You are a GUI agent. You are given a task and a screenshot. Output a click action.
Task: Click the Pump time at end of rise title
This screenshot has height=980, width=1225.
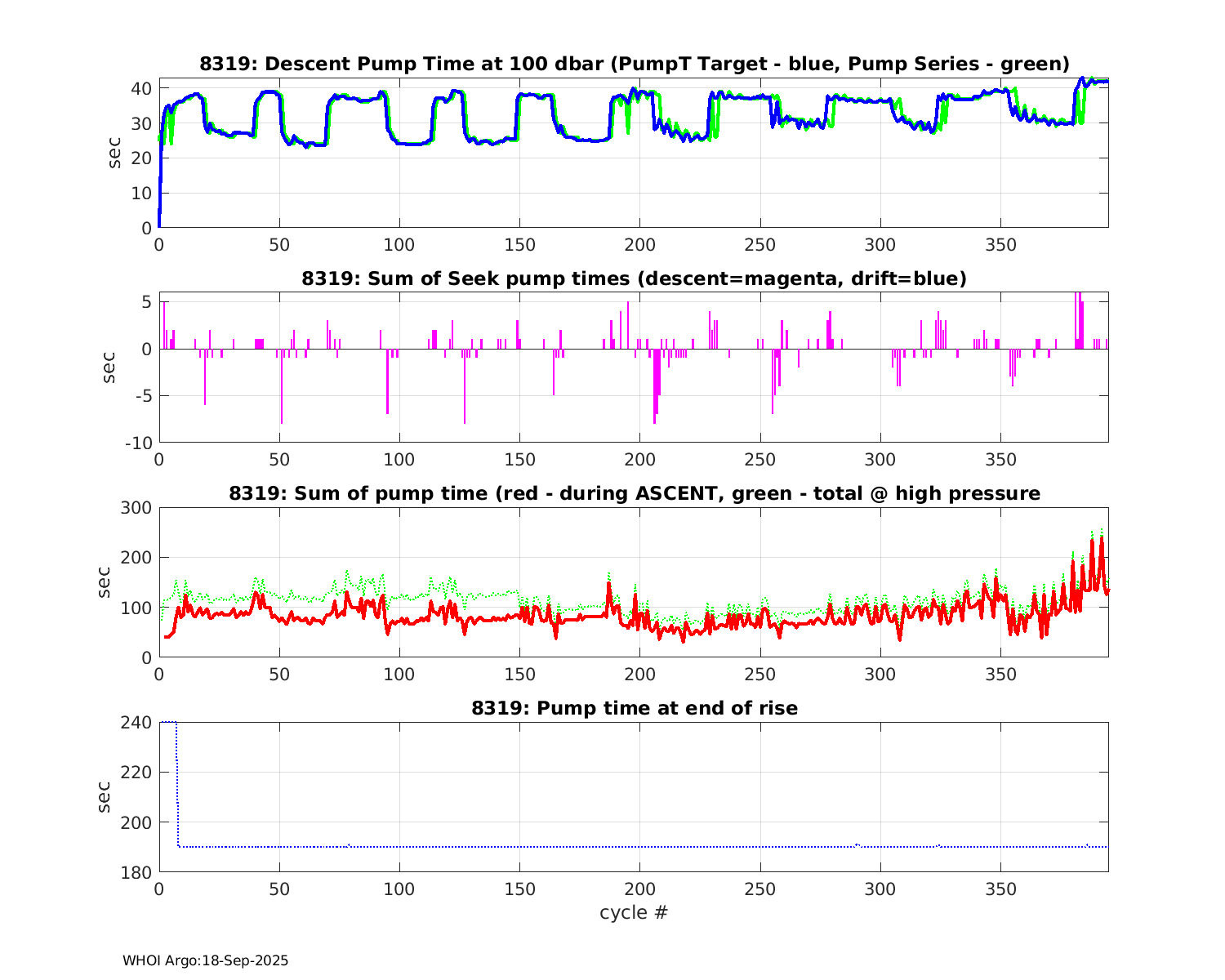[634, 708]
